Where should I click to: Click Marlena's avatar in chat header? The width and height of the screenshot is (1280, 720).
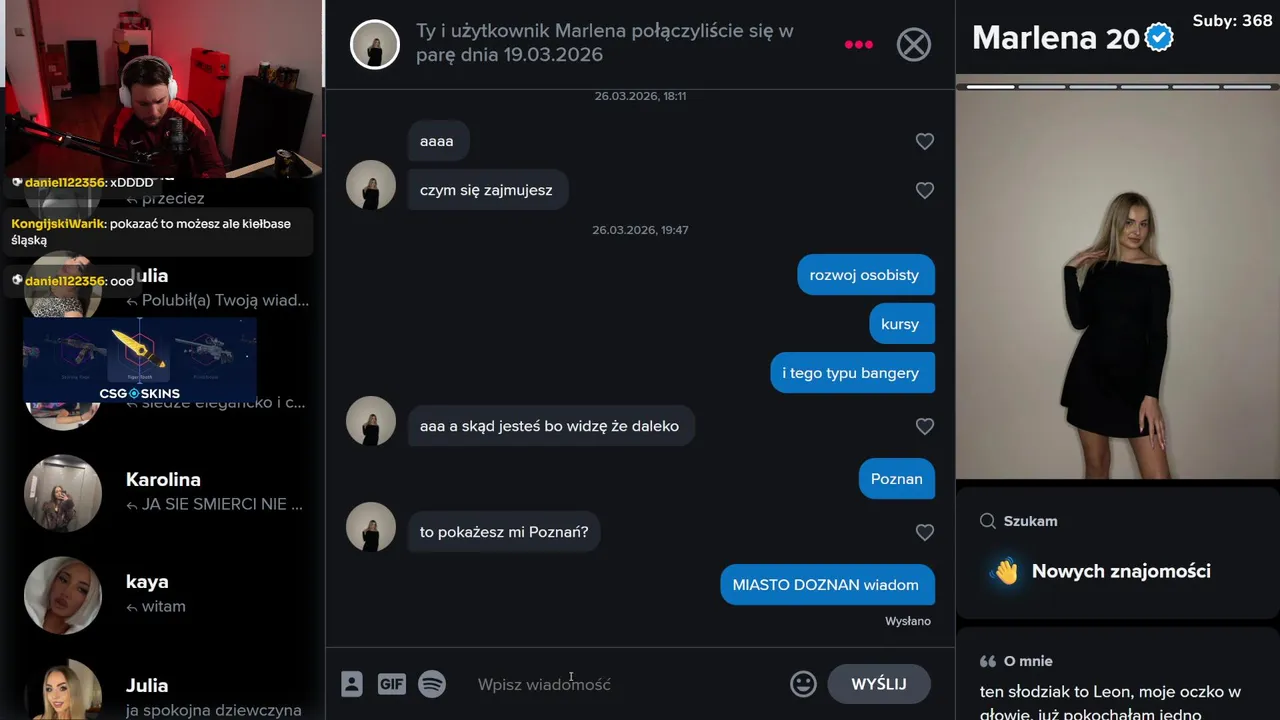(x=375, y=44)
